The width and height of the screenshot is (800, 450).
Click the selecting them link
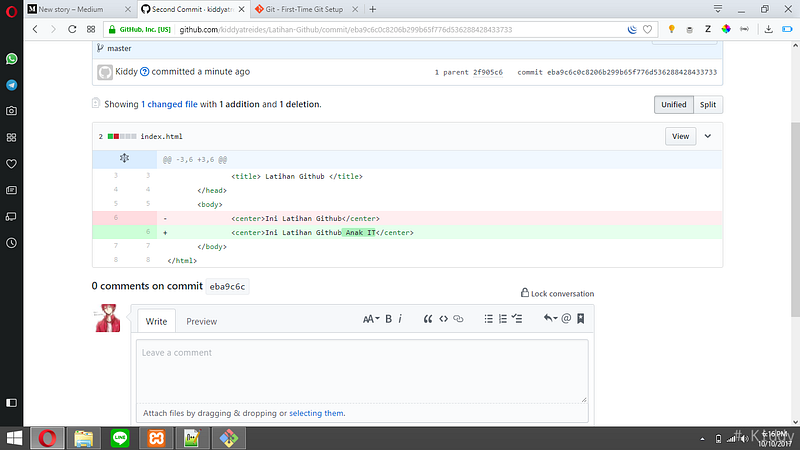316,413
